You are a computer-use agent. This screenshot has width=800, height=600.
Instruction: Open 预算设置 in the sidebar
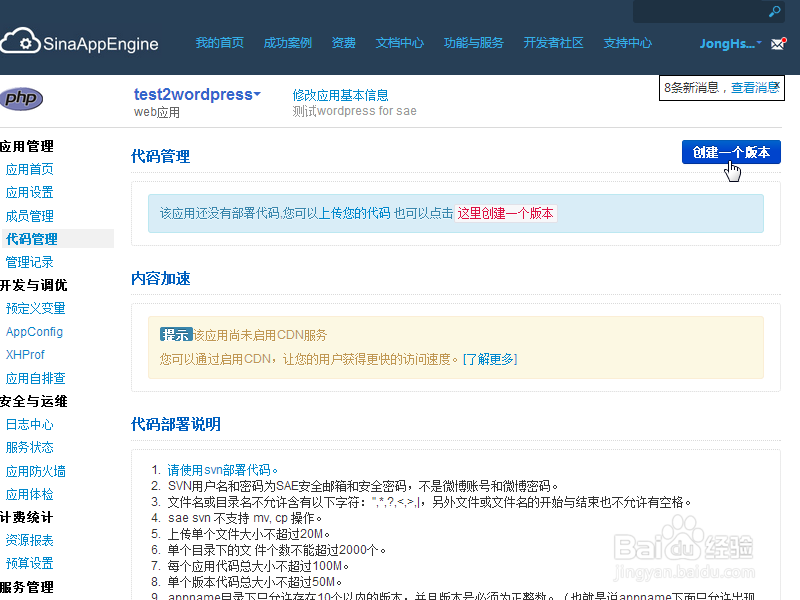(x=30, y=563)
